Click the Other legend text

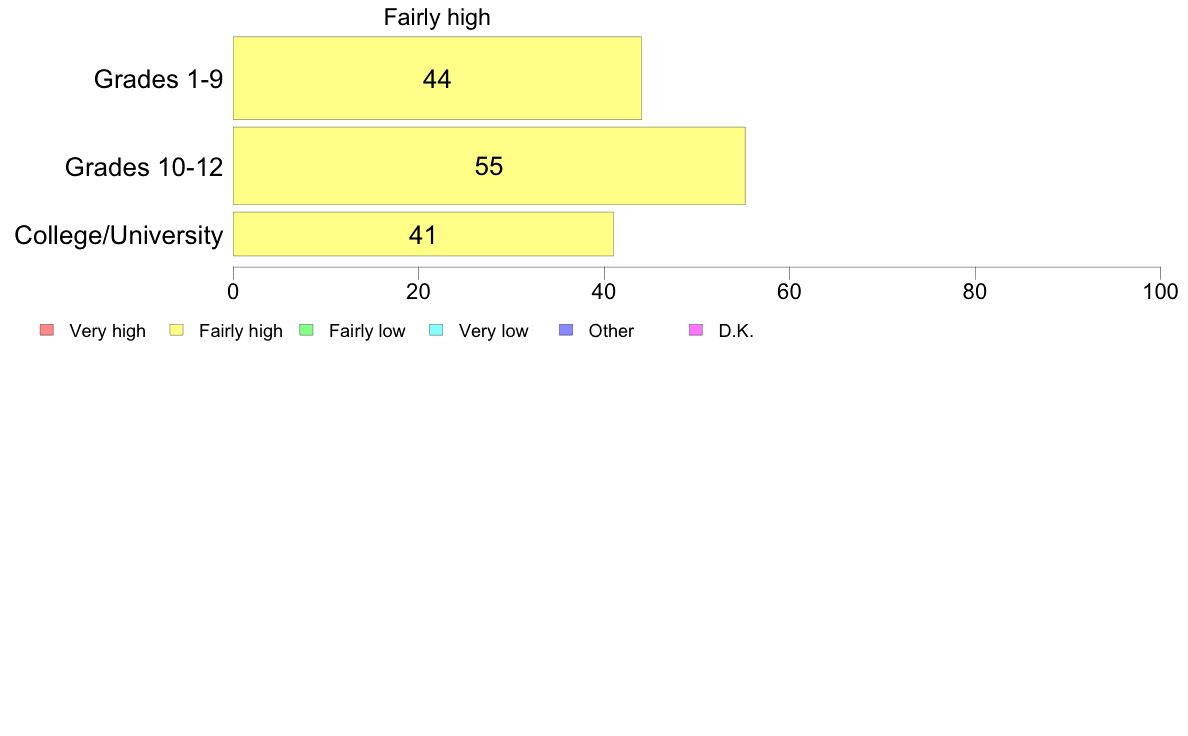pyautogui.click(x=611, y=331)
